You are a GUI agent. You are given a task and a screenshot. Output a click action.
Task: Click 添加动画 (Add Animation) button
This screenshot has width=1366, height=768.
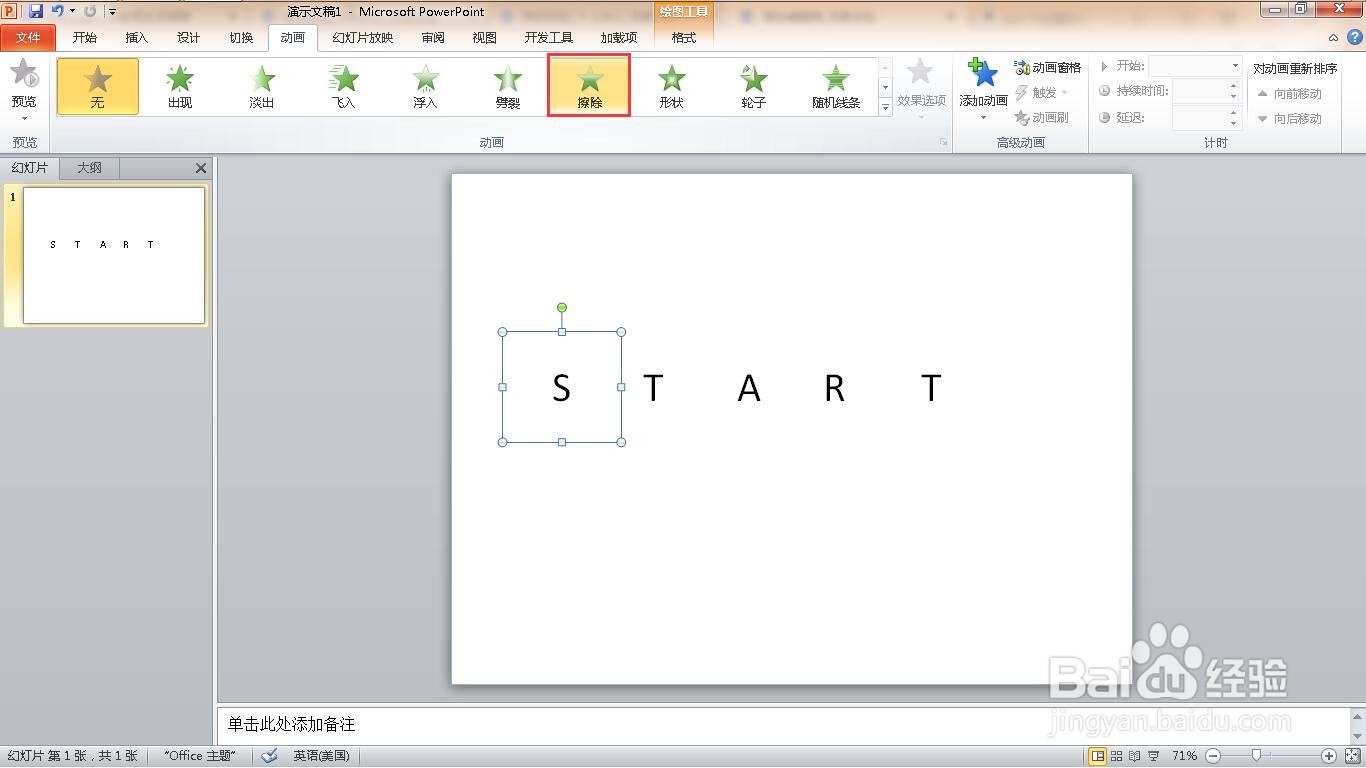(984, 90)
